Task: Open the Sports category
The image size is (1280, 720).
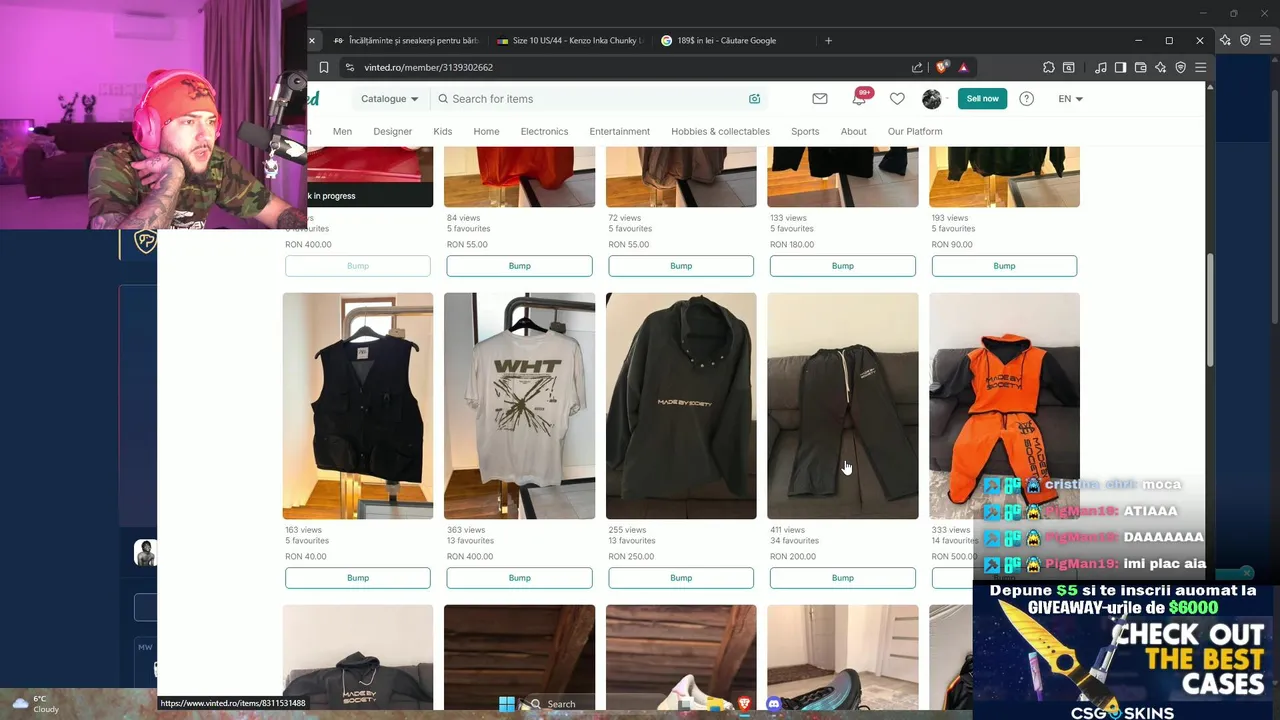Action: [x=805, y=131]
